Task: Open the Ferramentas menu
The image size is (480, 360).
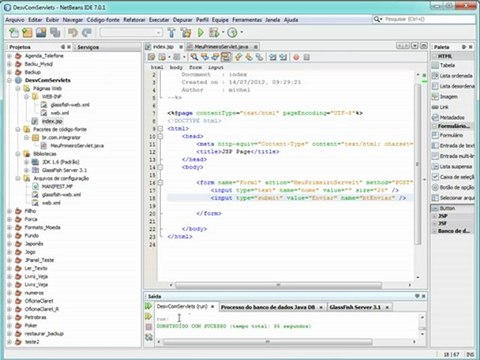Action: pyautogui.click(x=247, y=20)
